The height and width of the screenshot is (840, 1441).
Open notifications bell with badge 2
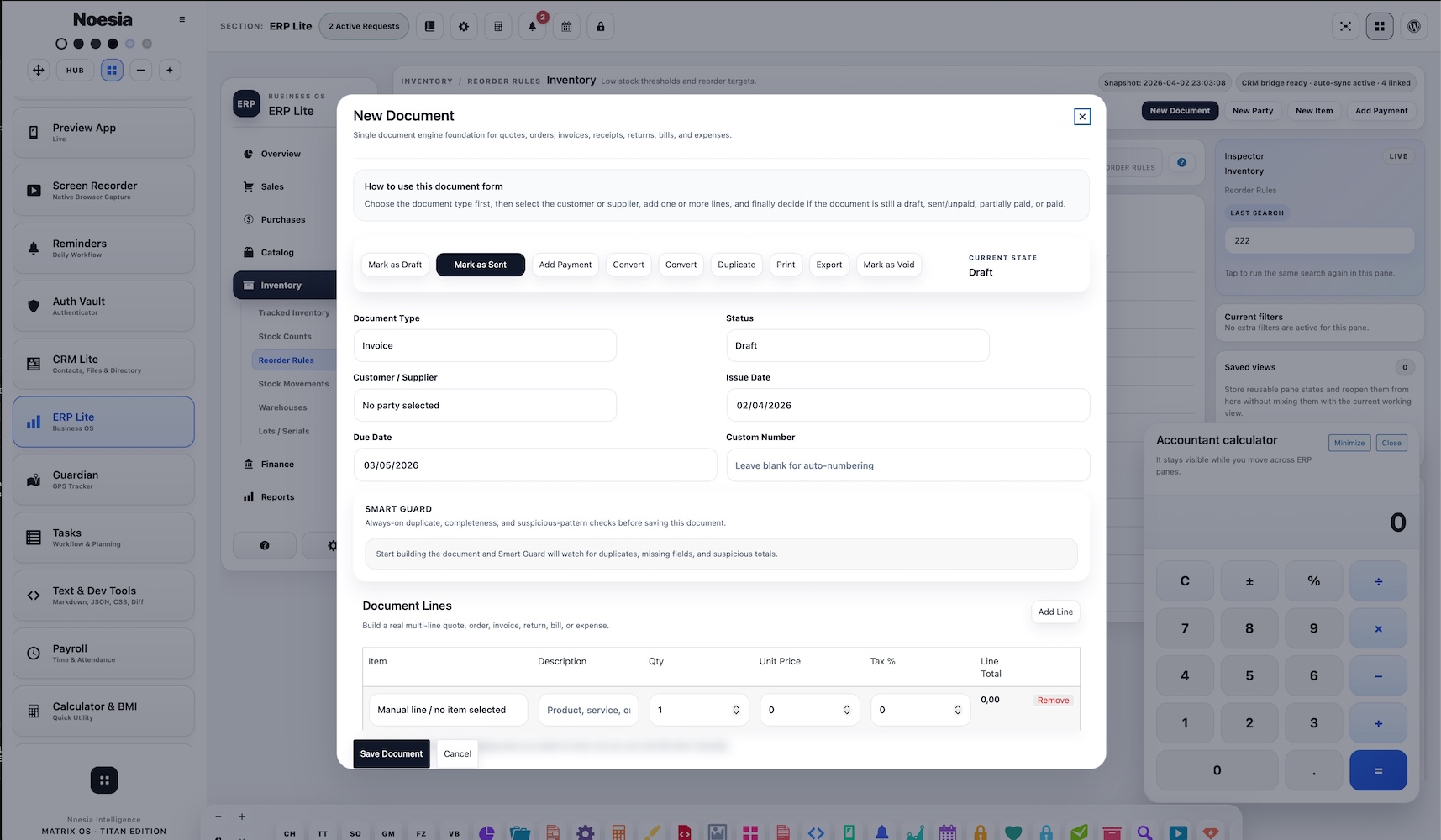tap(533, 26)
